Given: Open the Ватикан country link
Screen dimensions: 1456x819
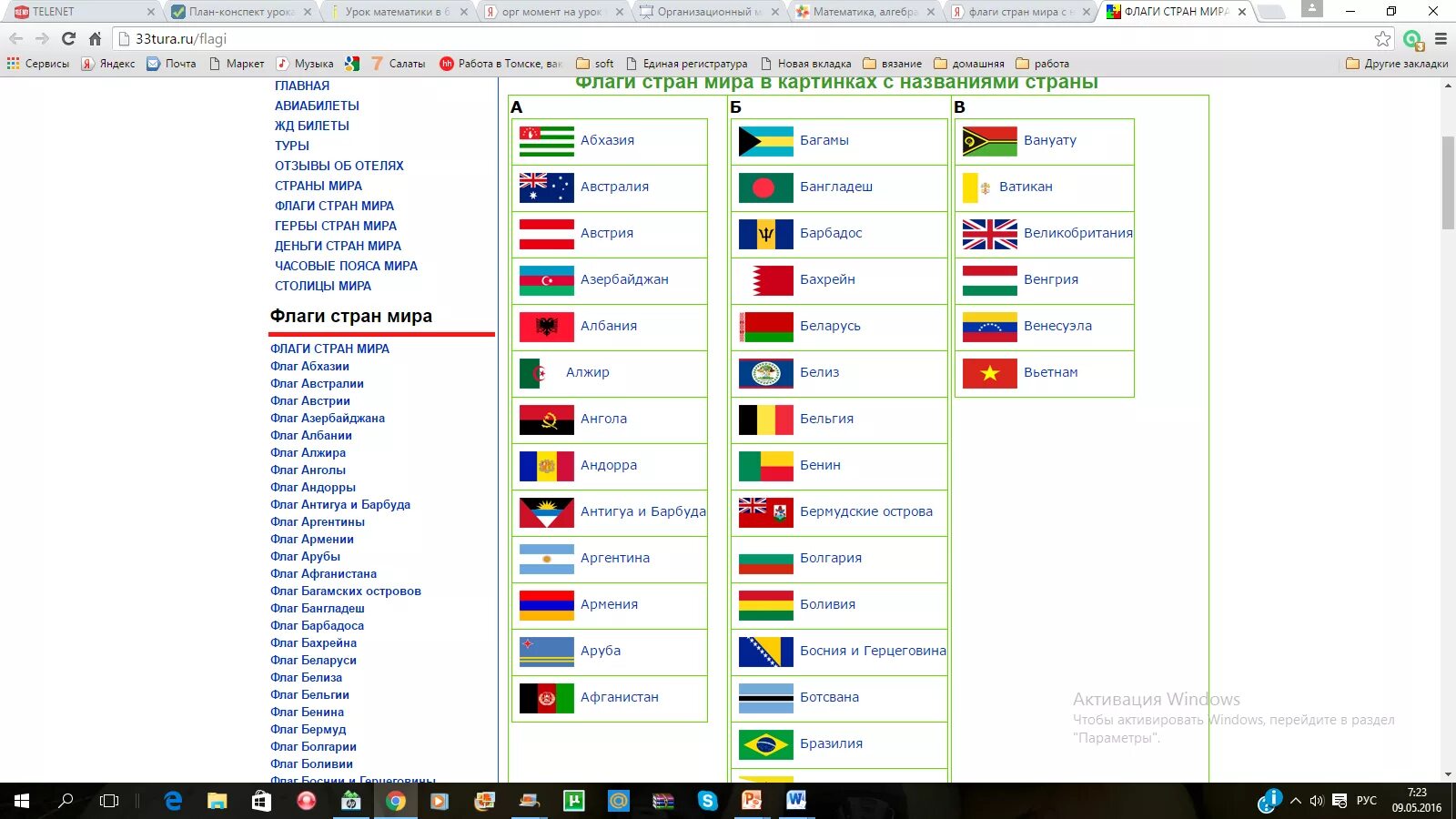Looking at the screenshot, I should [1026, 187].
